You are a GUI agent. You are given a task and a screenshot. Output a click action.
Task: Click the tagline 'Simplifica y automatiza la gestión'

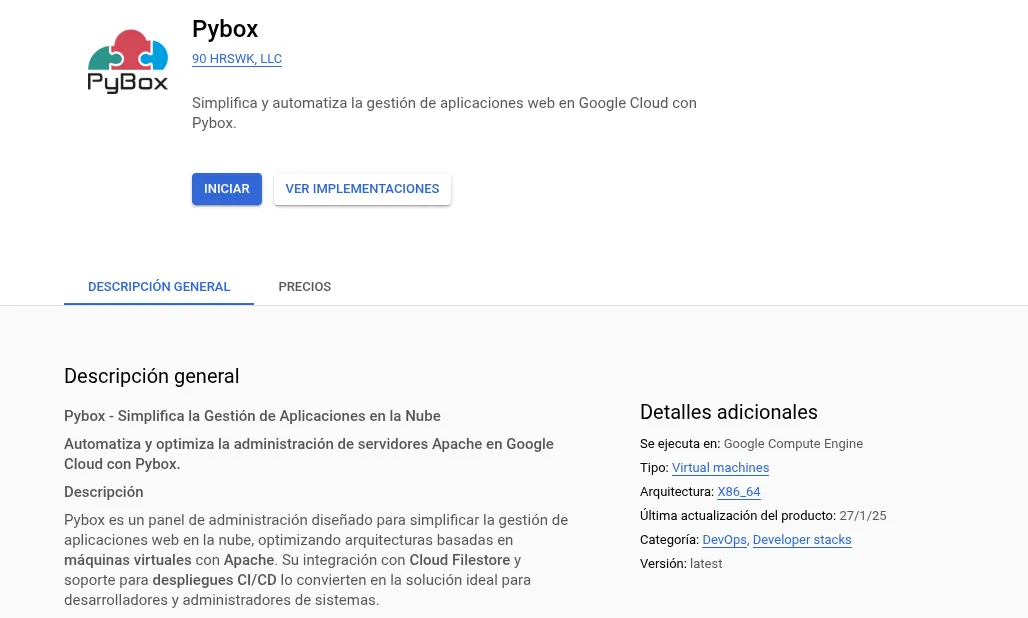click(x=444, y=113)
